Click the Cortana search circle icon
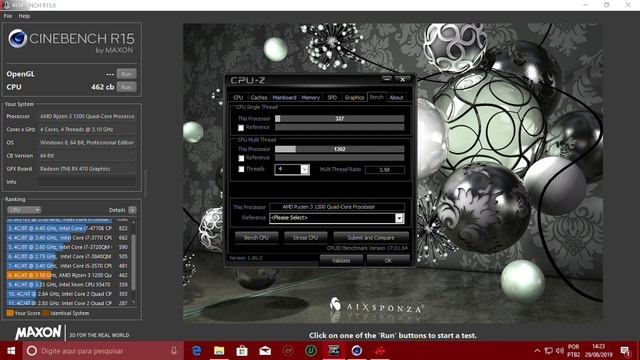640x360 pixels. [x=31, y=351]
